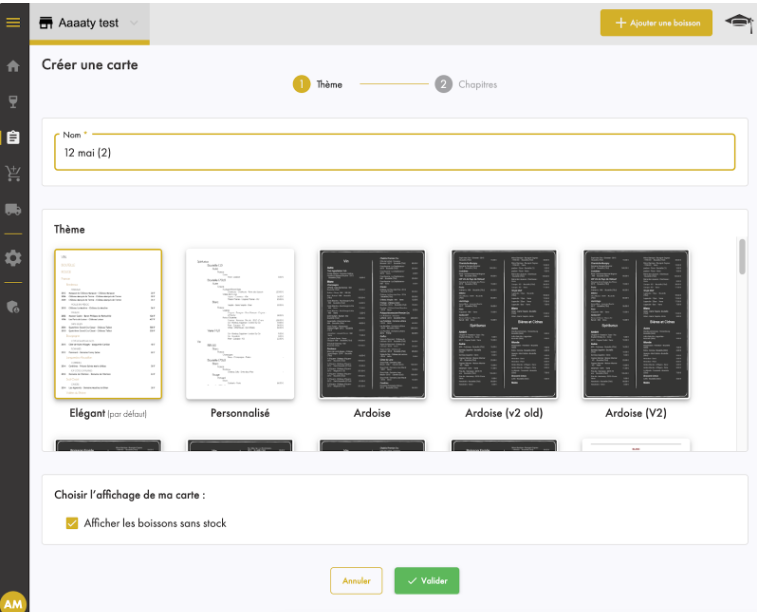Select the Personnalisé theme thumbnail
Screen dimensions: 757x612
(240, 324)
